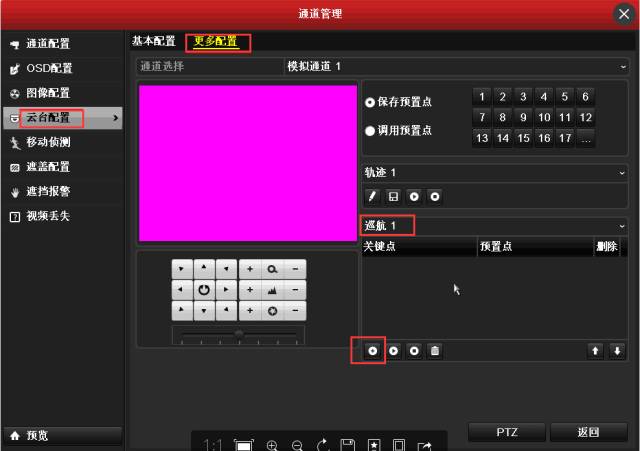
Task: Switch to the 更多配置 tab
Action: pyautogui.click(x=216, y=41)
